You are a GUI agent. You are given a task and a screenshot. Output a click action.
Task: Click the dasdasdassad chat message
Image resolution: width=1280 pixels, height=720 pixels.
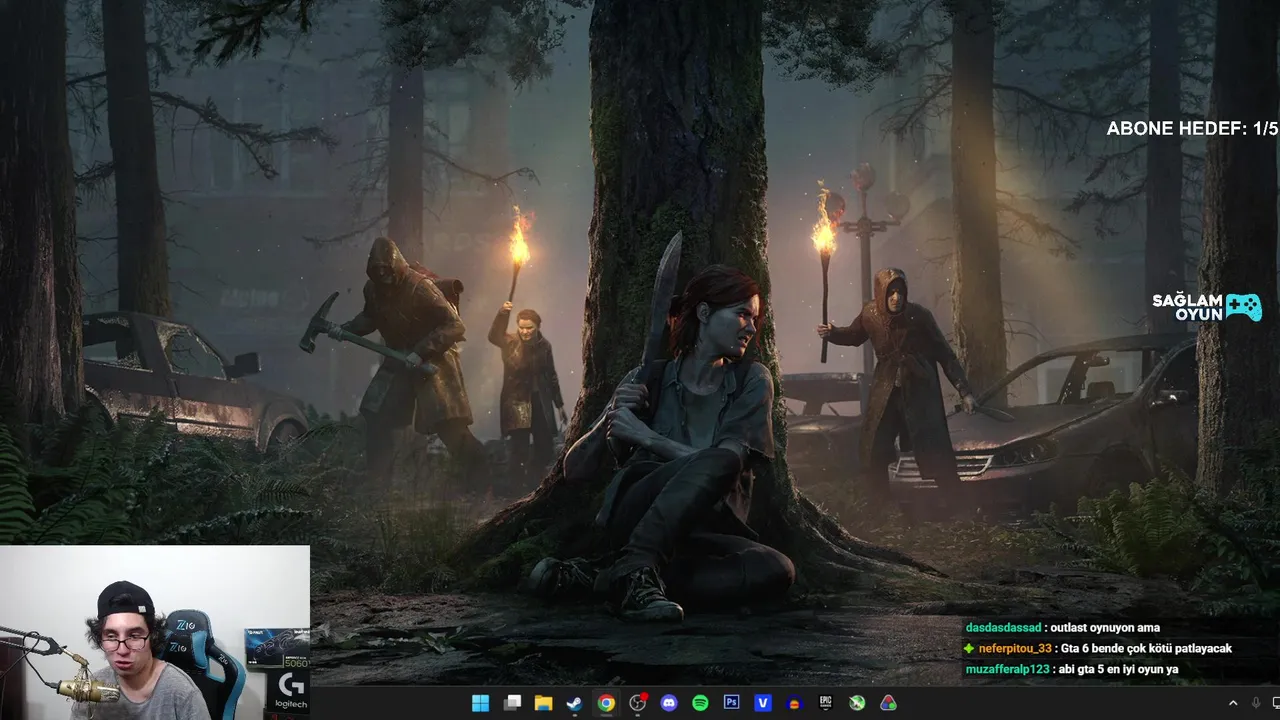[x=1062, y=628]
